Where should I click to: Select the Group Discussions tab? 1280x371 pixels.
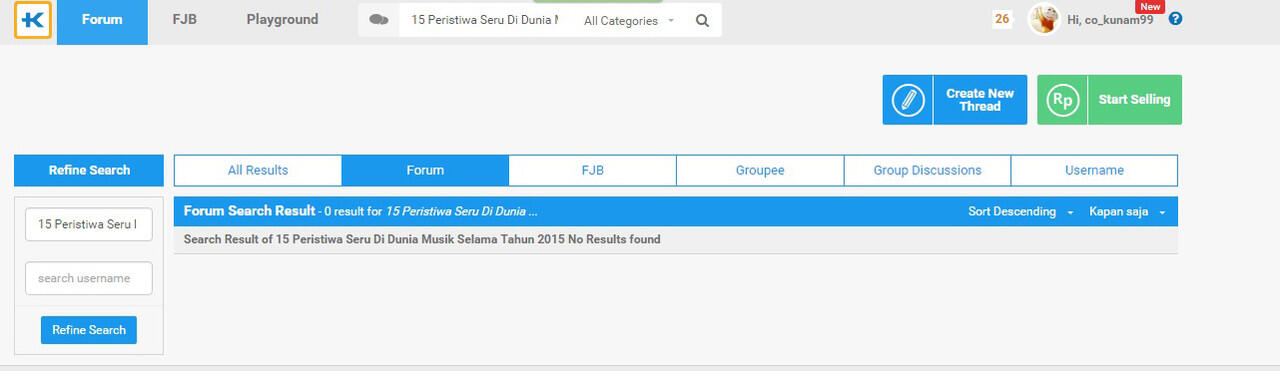pyautogui.click(x=927, y=170)
